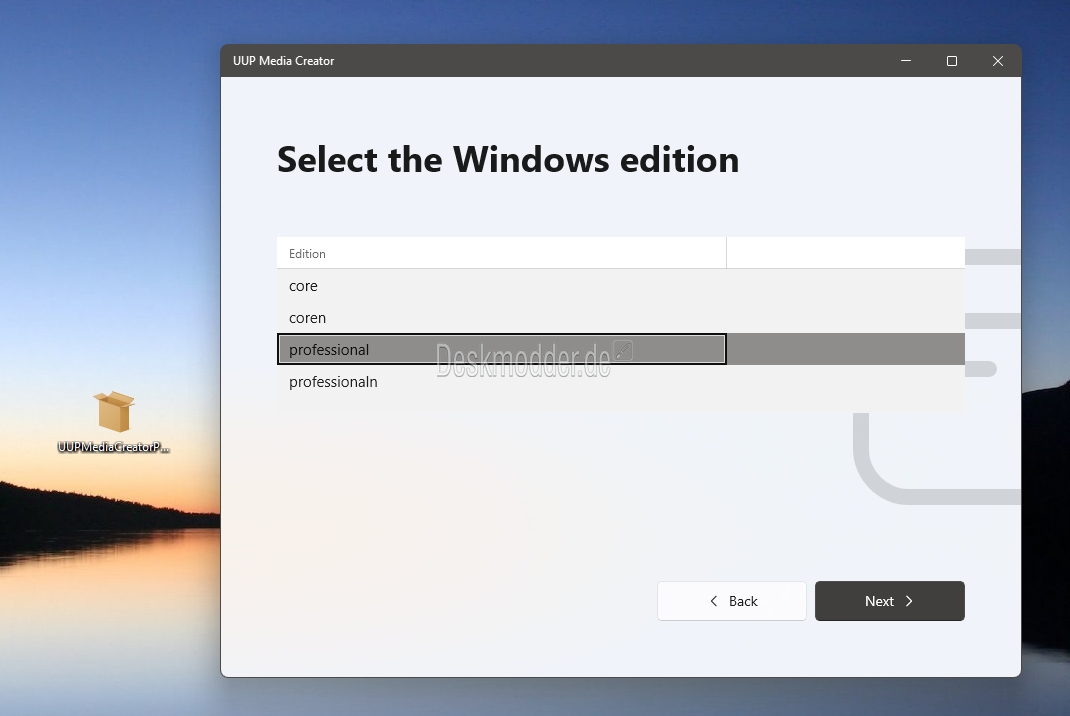Close the UUP Media Creator window
This screenshot has width=1070, height=716.
(x=998, y=61)
